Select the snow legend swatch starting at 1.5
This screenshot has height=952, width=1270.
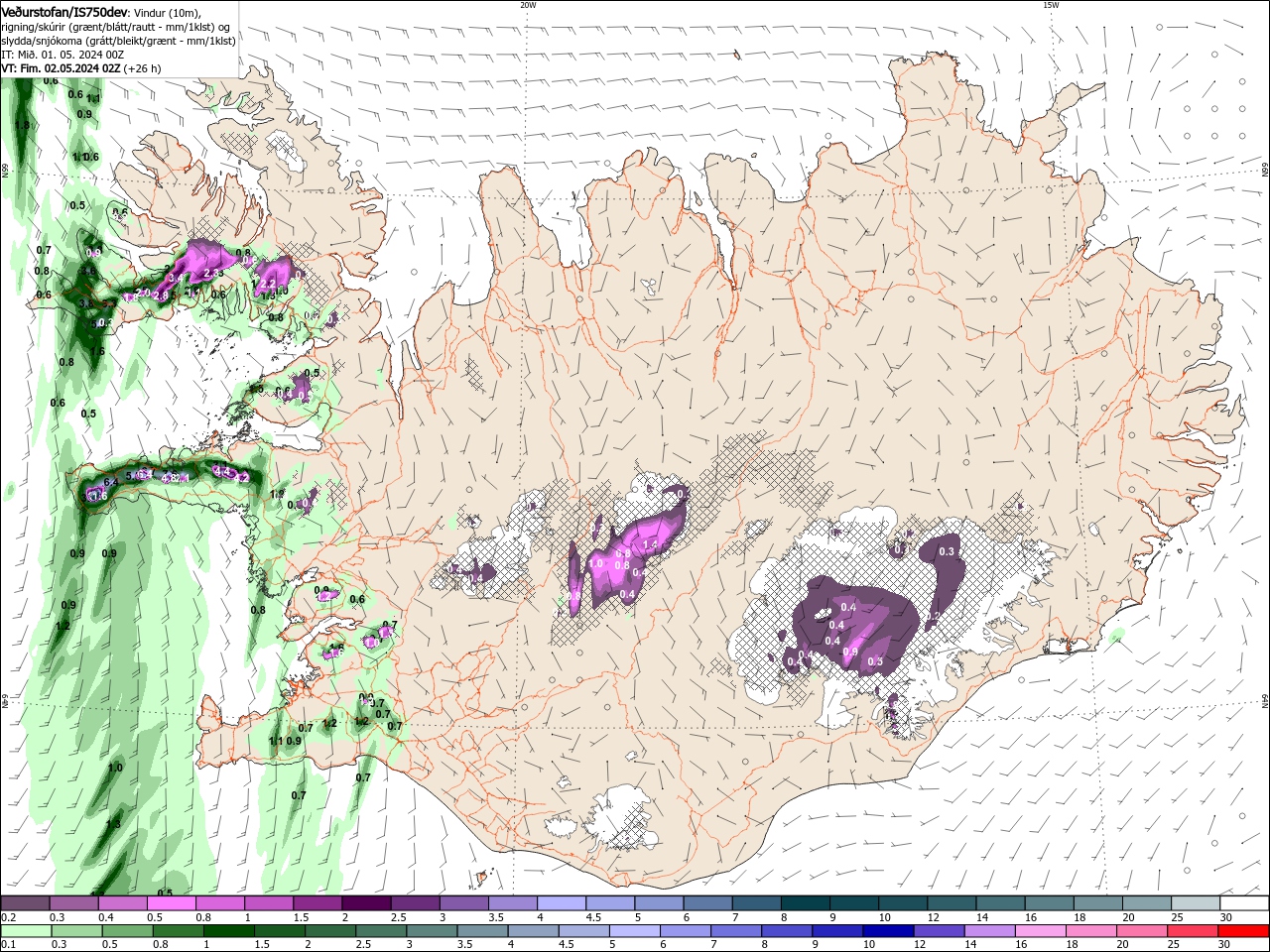click(317, 903)
